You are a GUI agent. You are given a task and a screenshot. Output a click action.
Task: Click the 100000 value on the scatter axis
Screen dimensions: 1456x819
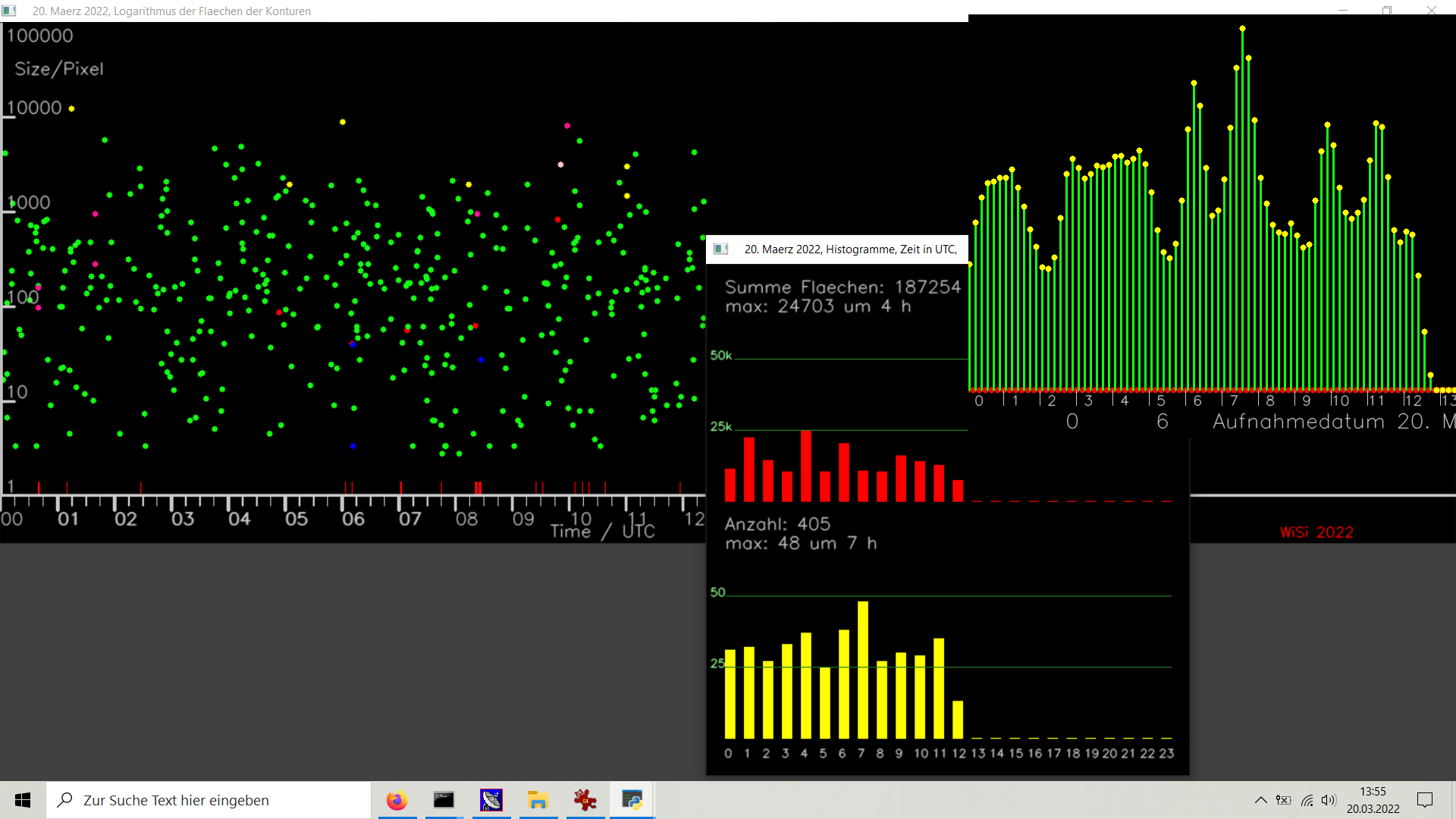point(40,36)
